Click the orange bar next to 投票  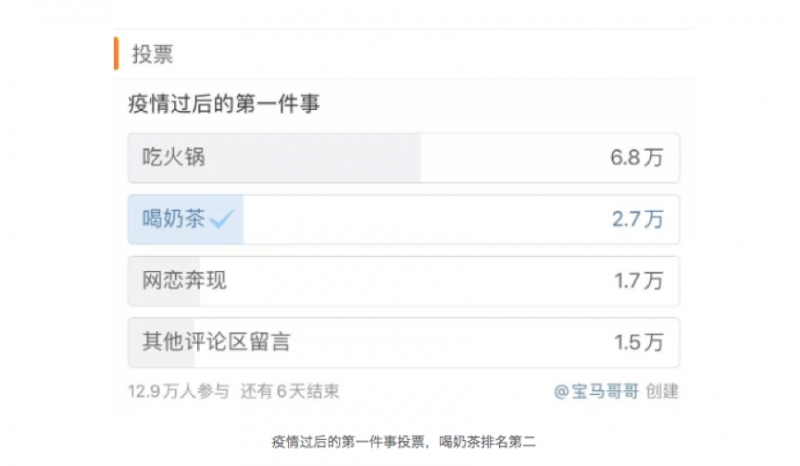tap(117, 53)
